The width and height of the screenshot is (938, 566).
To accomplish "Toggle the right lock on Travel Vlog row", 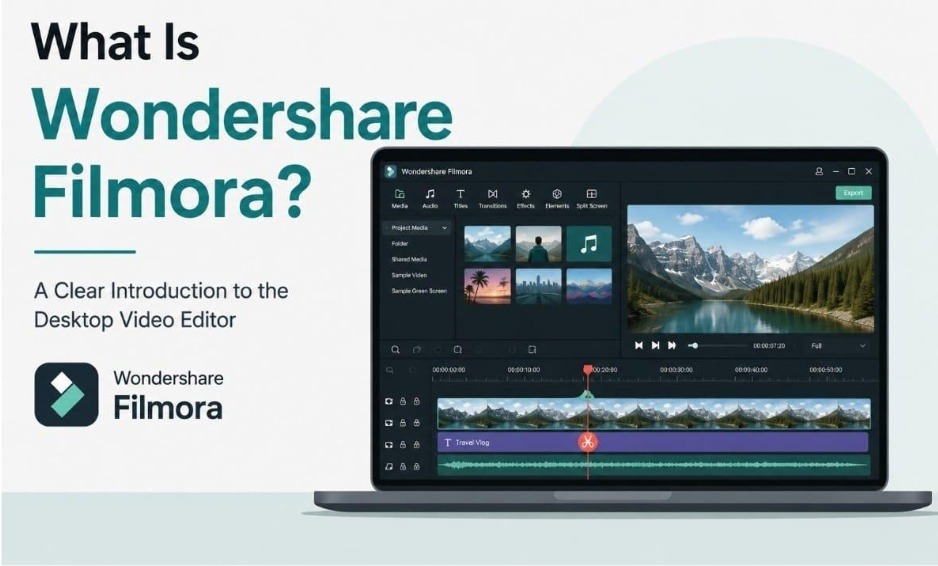I will tap(417, 445).
